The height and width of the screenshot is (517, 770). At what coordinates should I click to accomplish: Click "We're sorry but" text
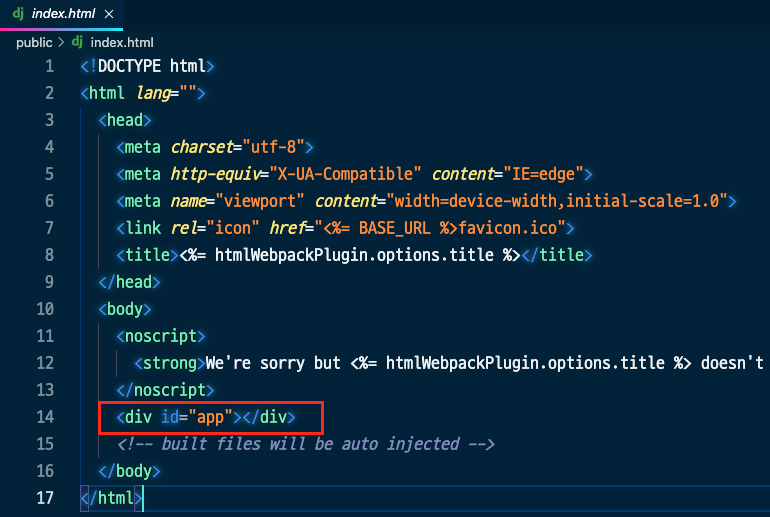point(273,363)
